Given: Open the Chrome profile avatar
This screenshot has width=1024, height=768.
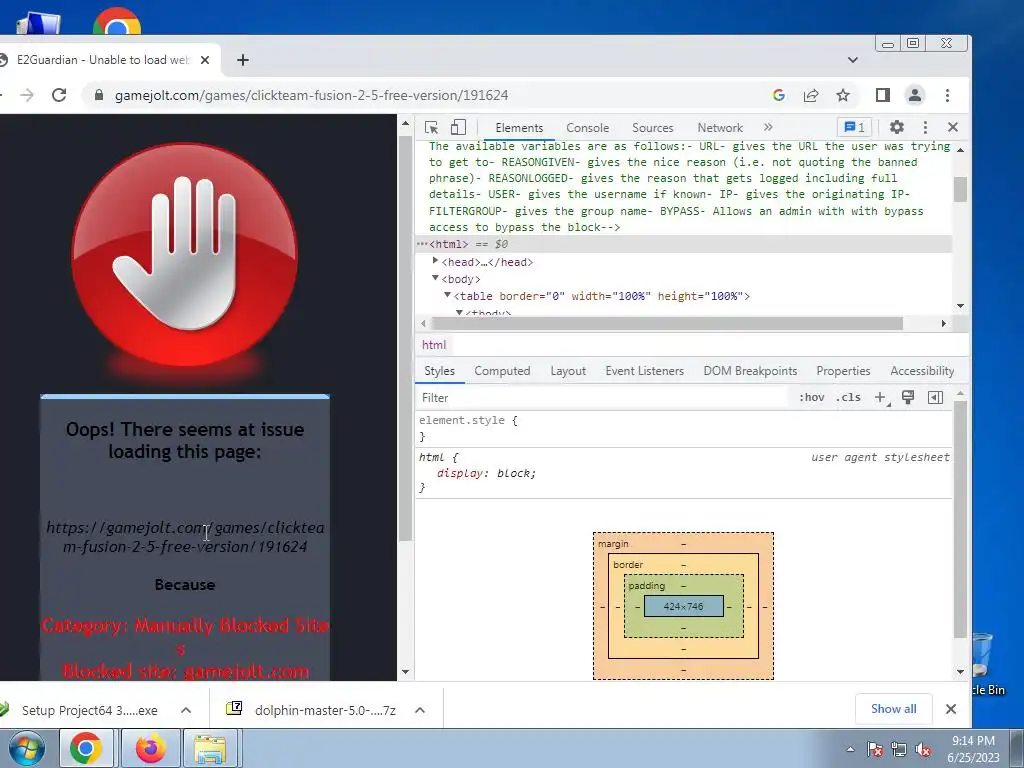Looking at the screenshot, I should click(x=915, y=95).
